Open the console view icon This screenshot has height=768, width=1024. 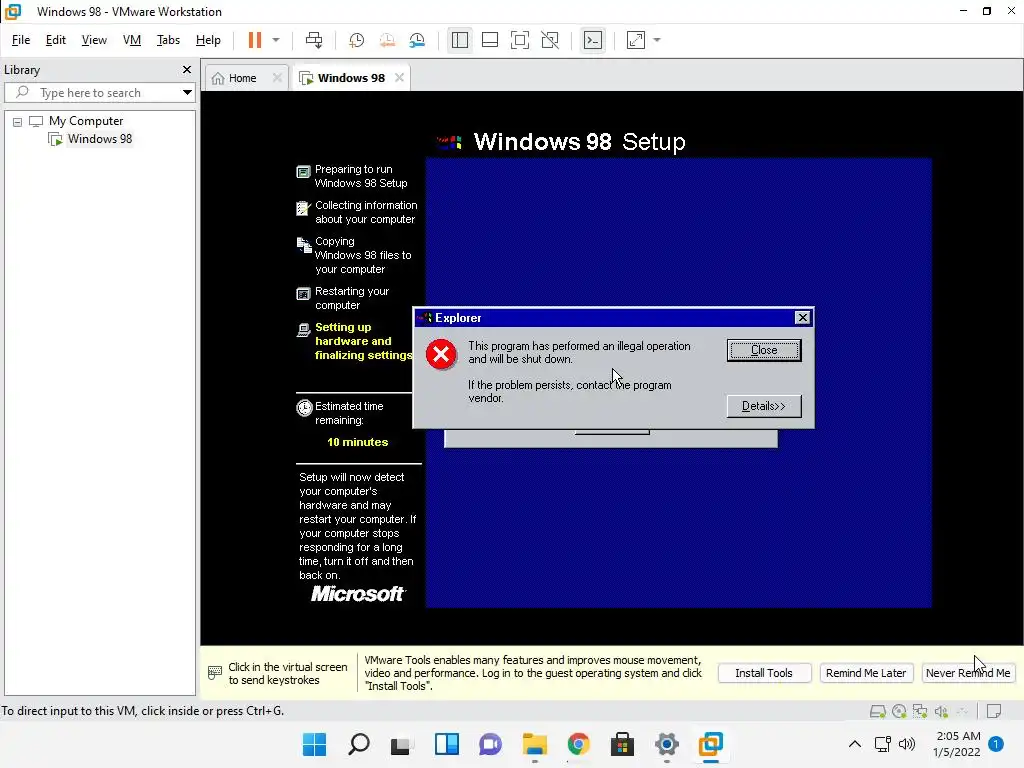[593, 40]
